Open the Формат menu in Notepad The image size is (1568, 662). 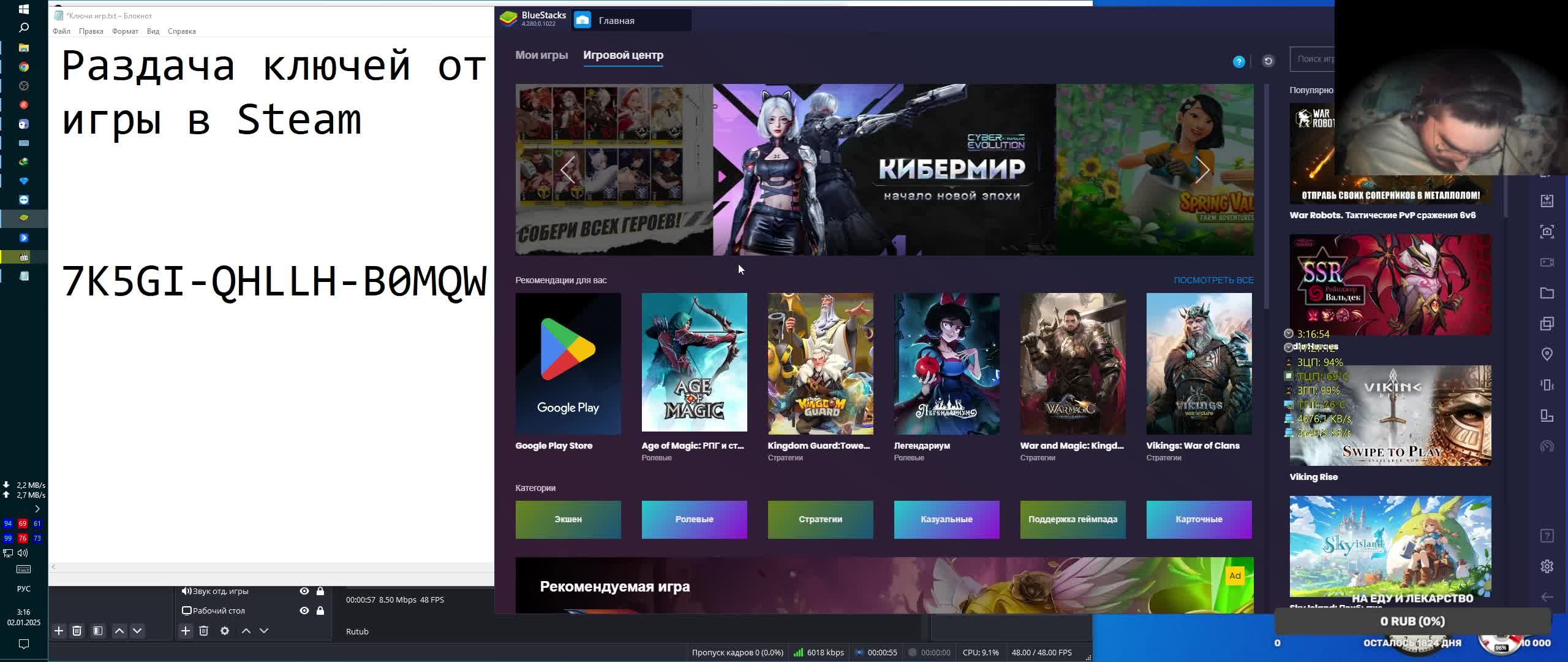[125, 31]
